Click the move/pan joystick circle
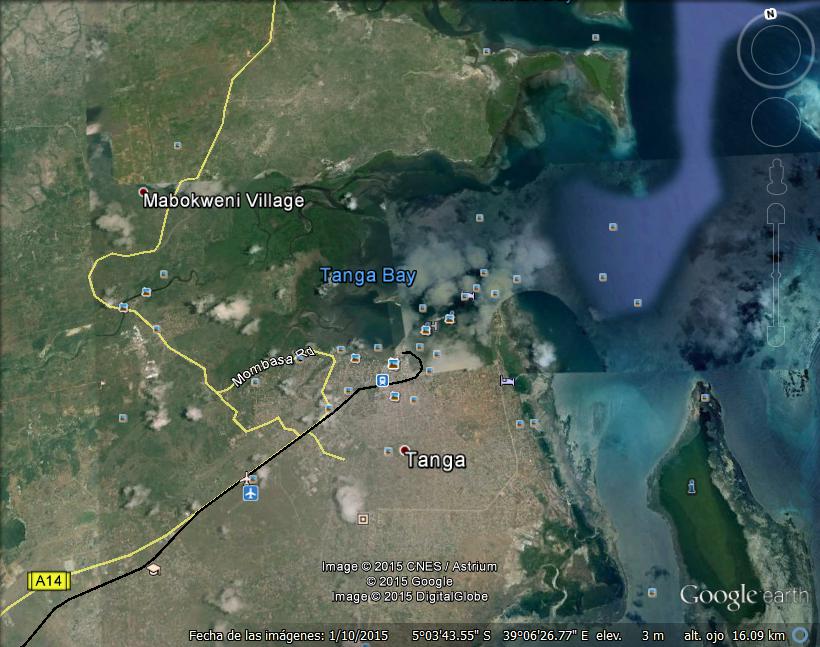820x647 pixels. (775, 122)
